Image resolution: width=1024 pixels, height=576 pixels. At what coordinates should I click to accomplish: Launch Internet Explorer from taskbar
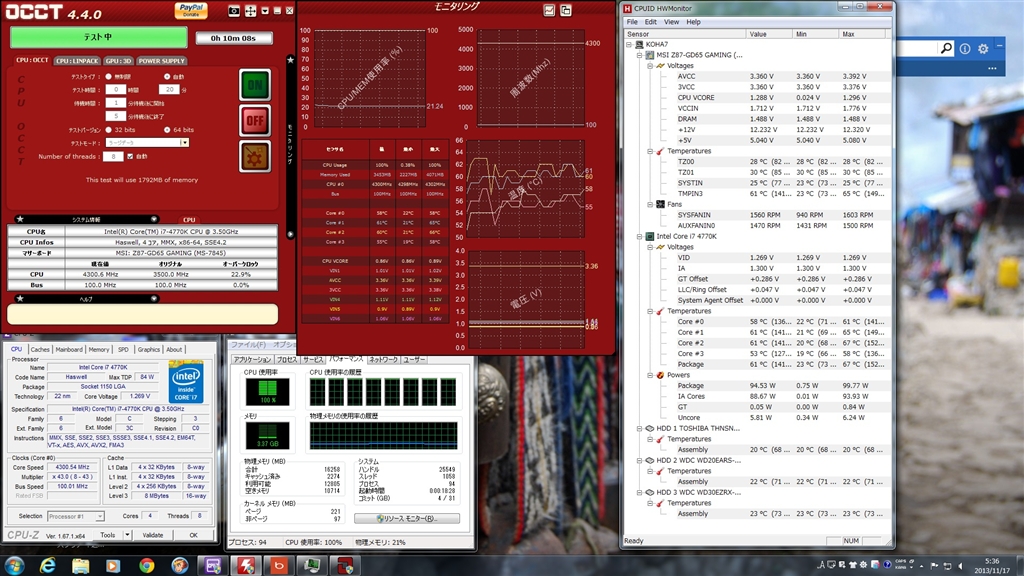[x=47, y=566]
